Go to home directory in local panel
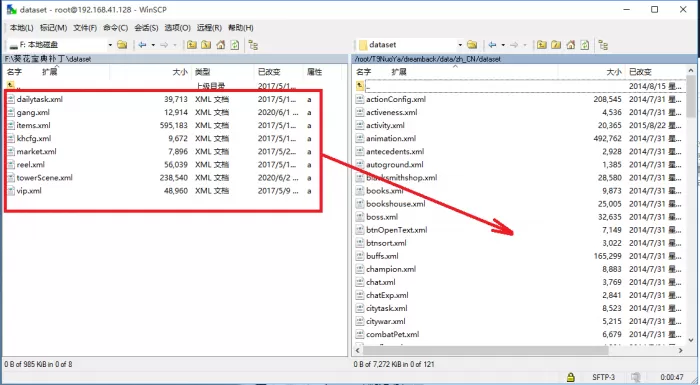Viewport: 700px width, 385px height. [221, 45]
